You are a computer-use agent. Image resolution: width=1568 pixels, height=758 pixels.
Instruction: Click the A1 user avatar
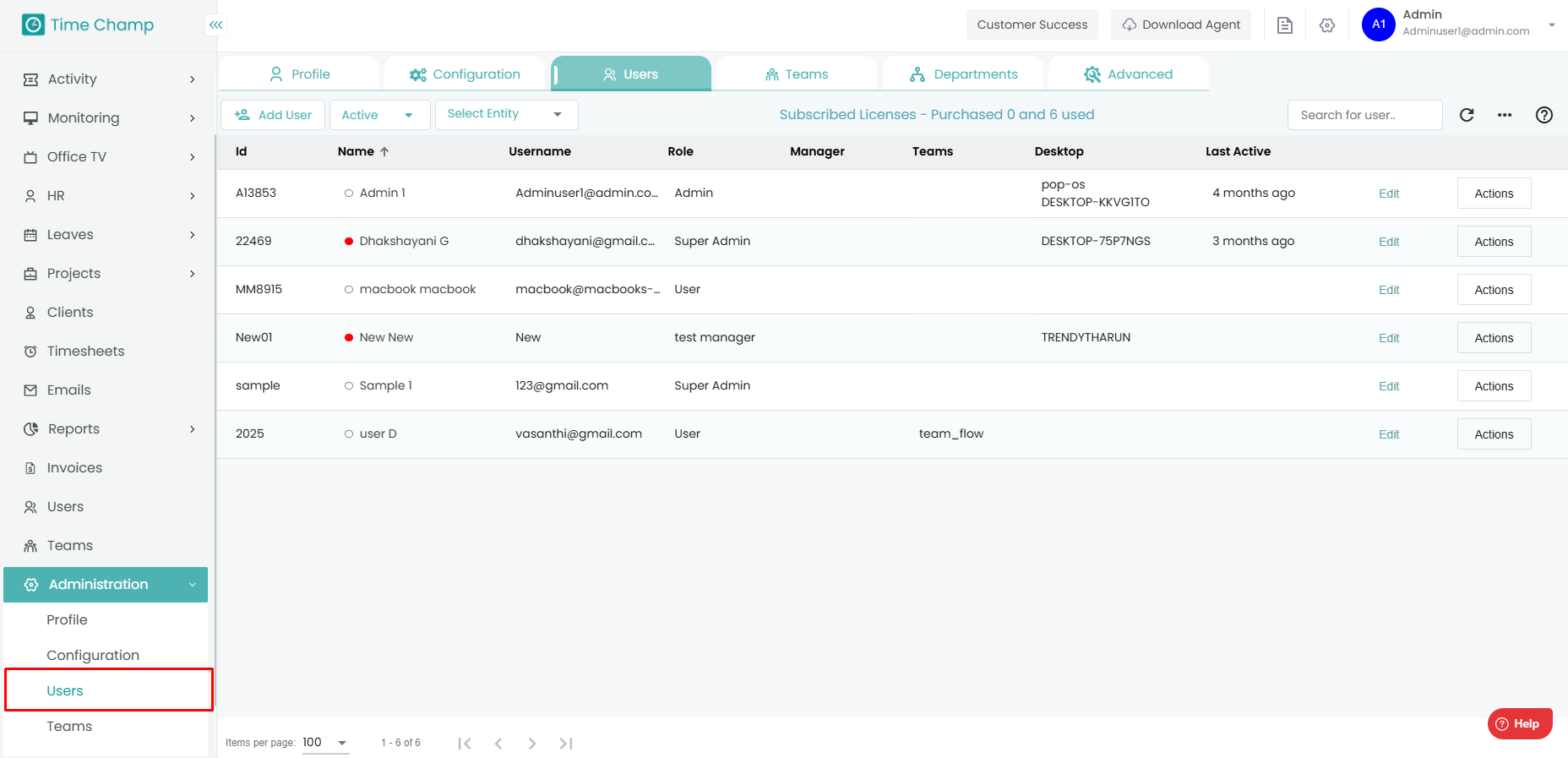1378,25
